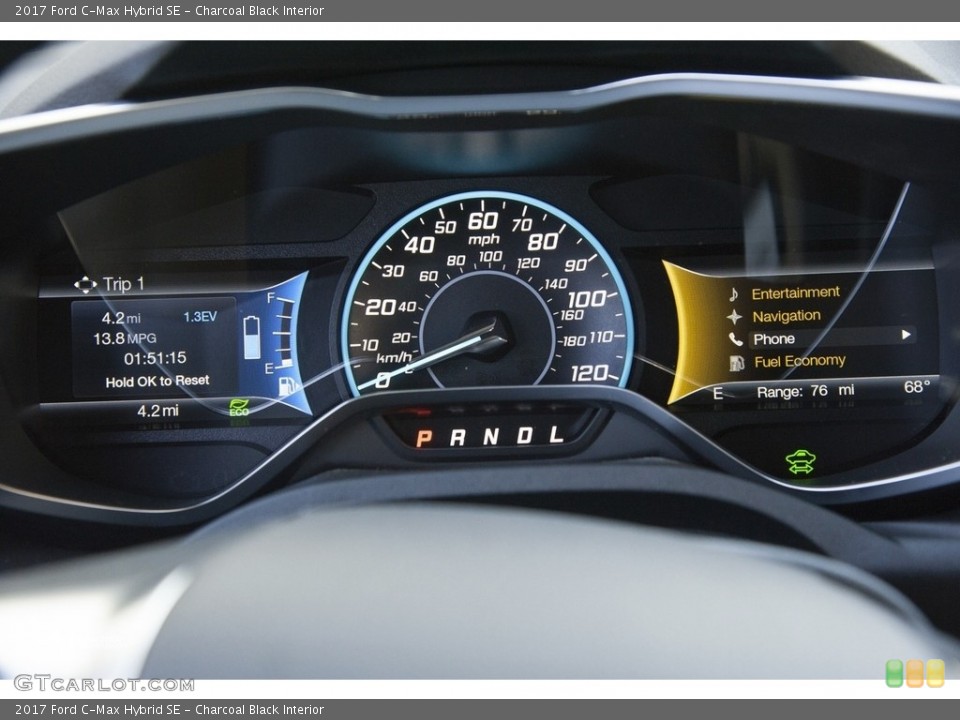
Task: Click the 01:51:15 trip timer
Action: (x=155, y=358)
